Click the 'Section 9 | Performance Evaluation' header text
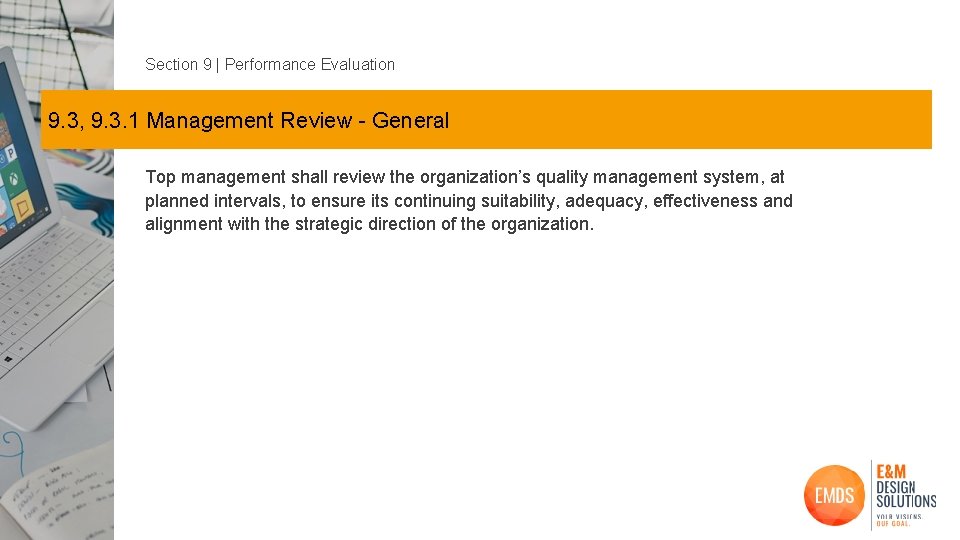The image size is (960, 540). (x=270, y=64)
